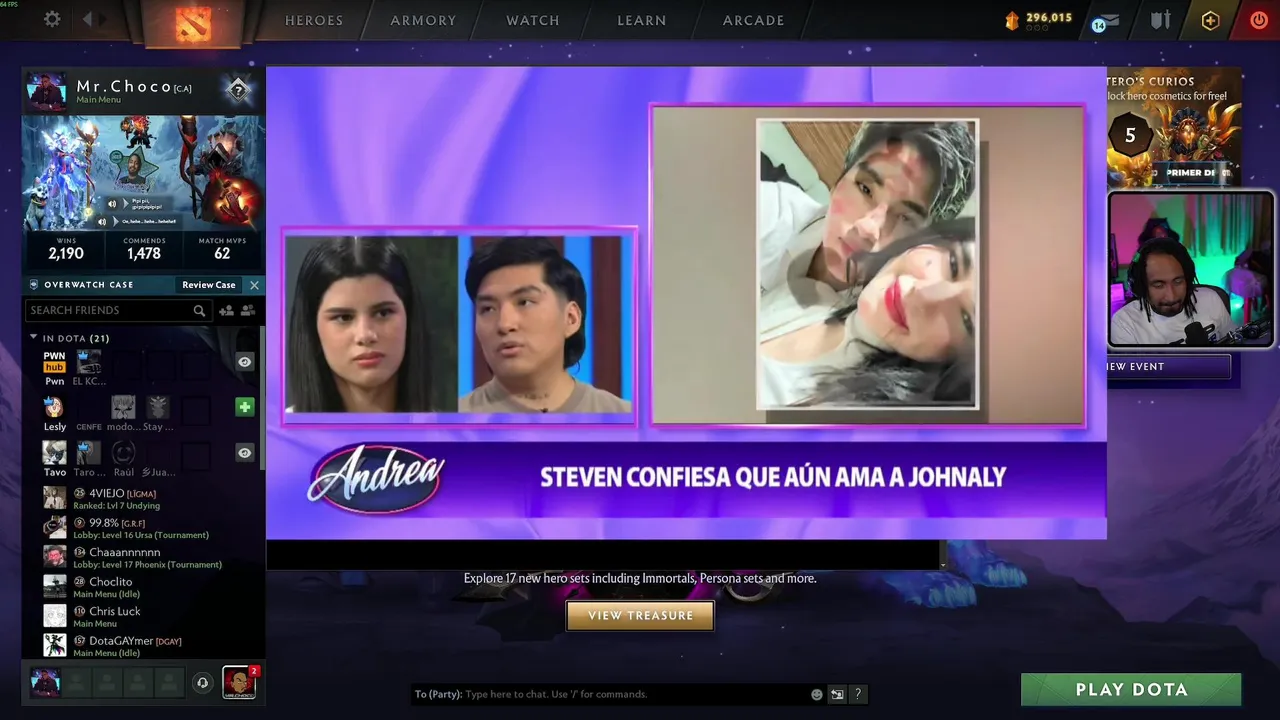Collapse the In Dota friends group
Image resolution: width=1280 pixels, height=720 pixels.
pos(33,338)
